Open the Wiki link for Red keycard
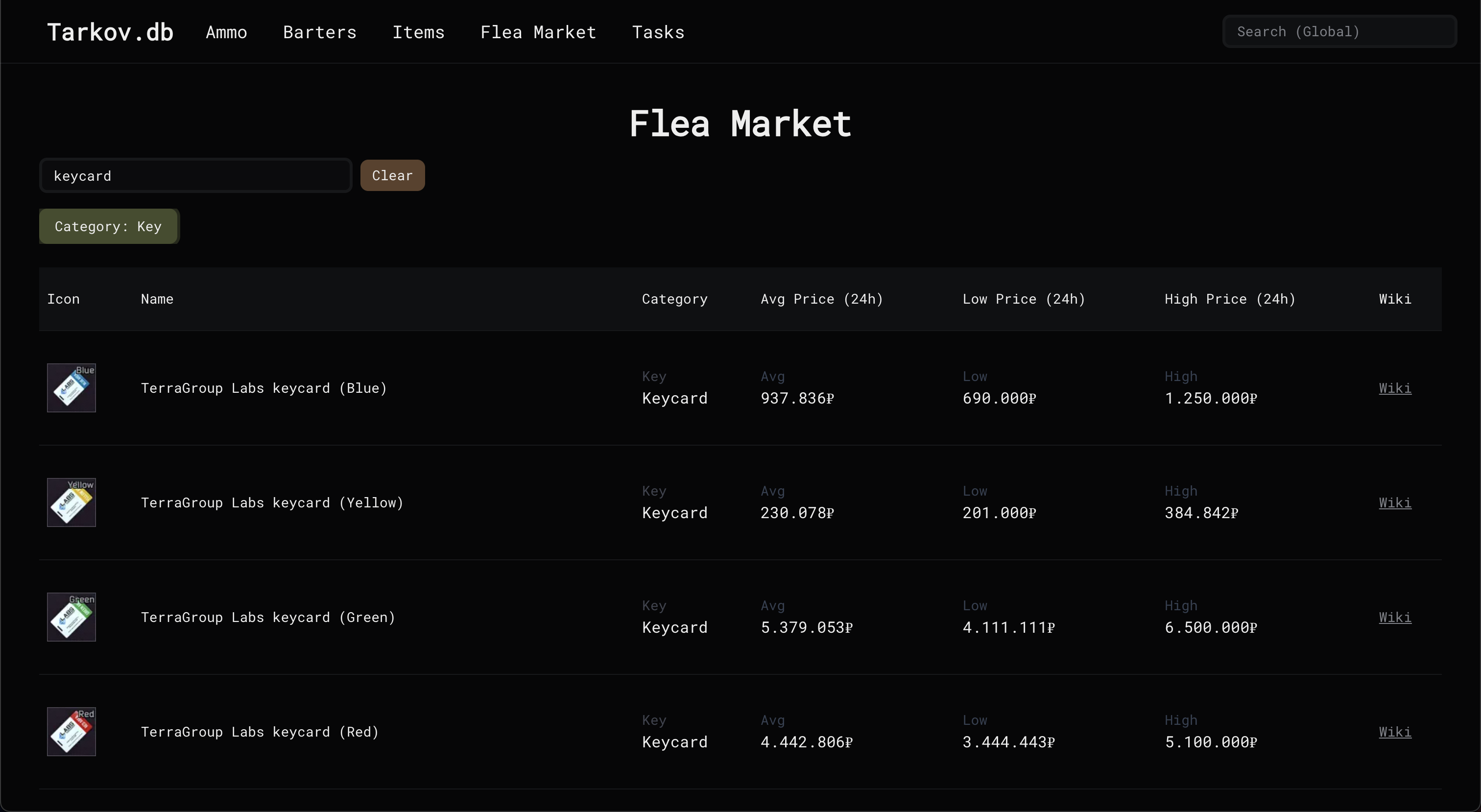Viewport: 1481px width, 812px height. tap(1394, 732)
